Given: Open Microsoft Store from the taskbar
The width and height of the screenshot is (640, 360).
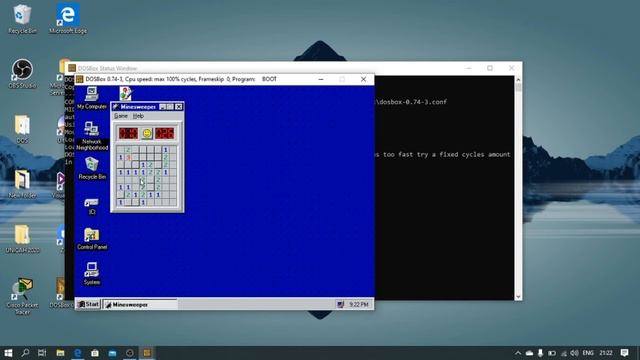Looking at the screenshot, I should tap(95, 353).
